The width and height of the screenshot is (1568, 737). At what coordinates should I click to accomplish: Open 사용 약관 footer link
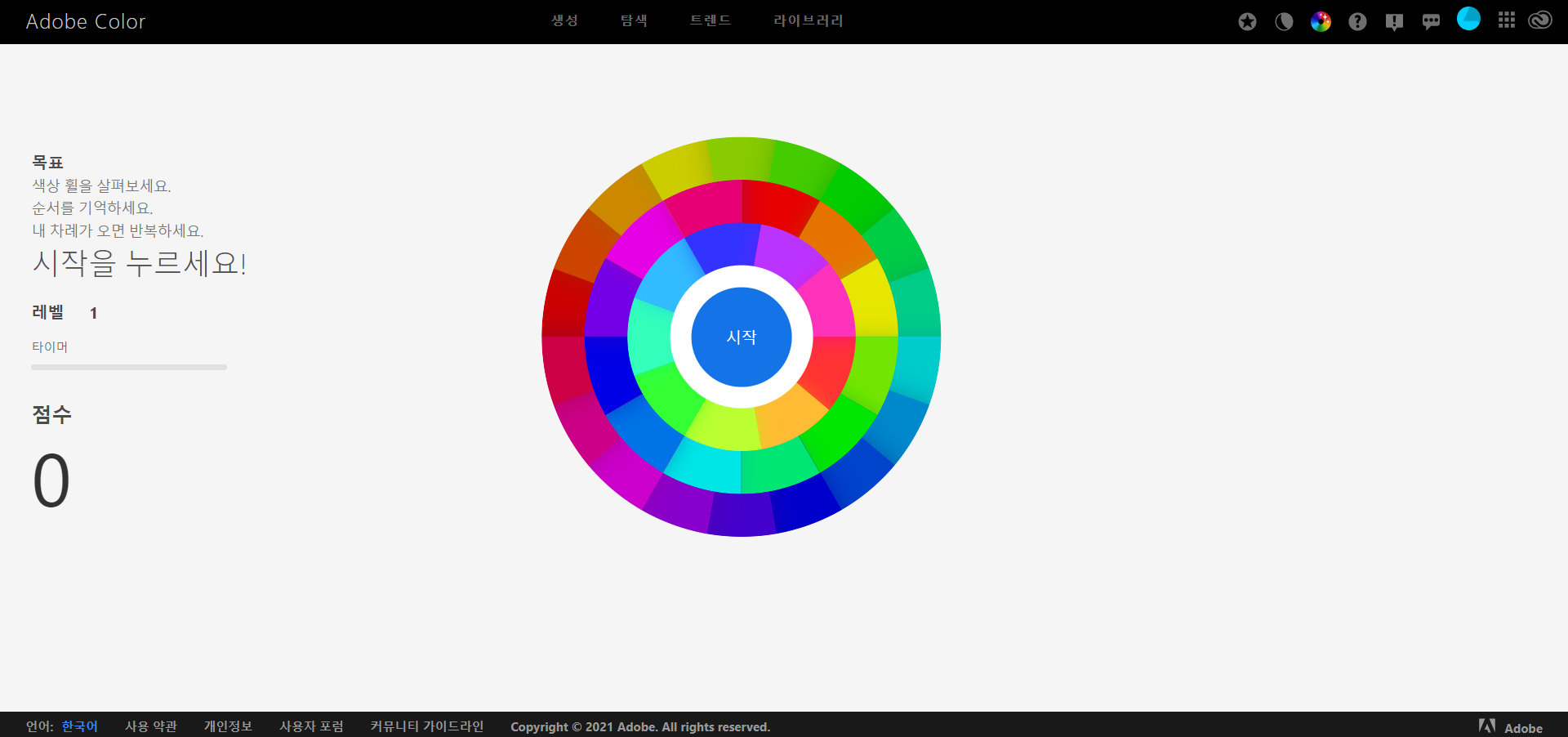pos(151,726)
